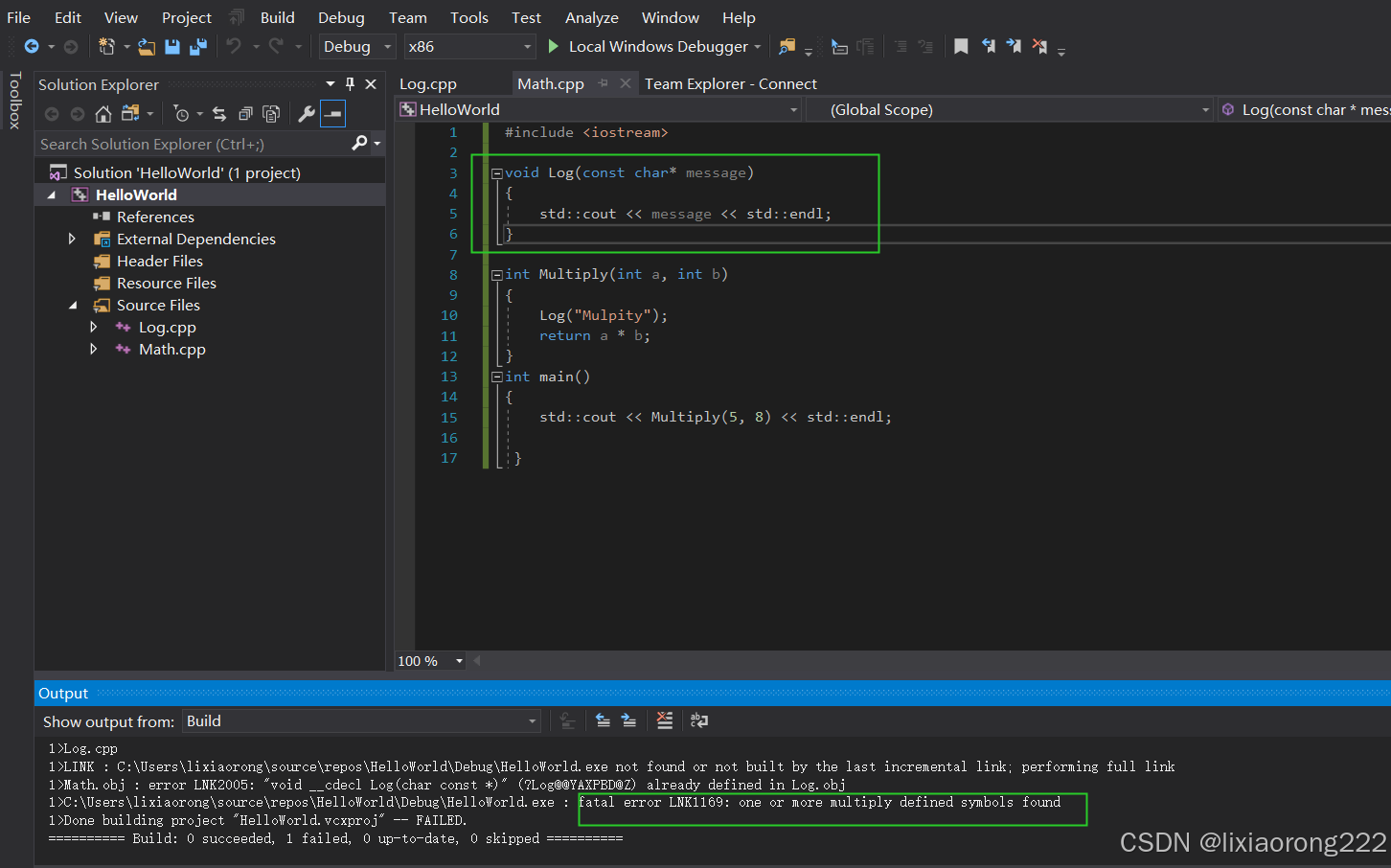Save all files icon
Image resolution: width=1391 pixels, height=868 pixels.
[198, 46]
